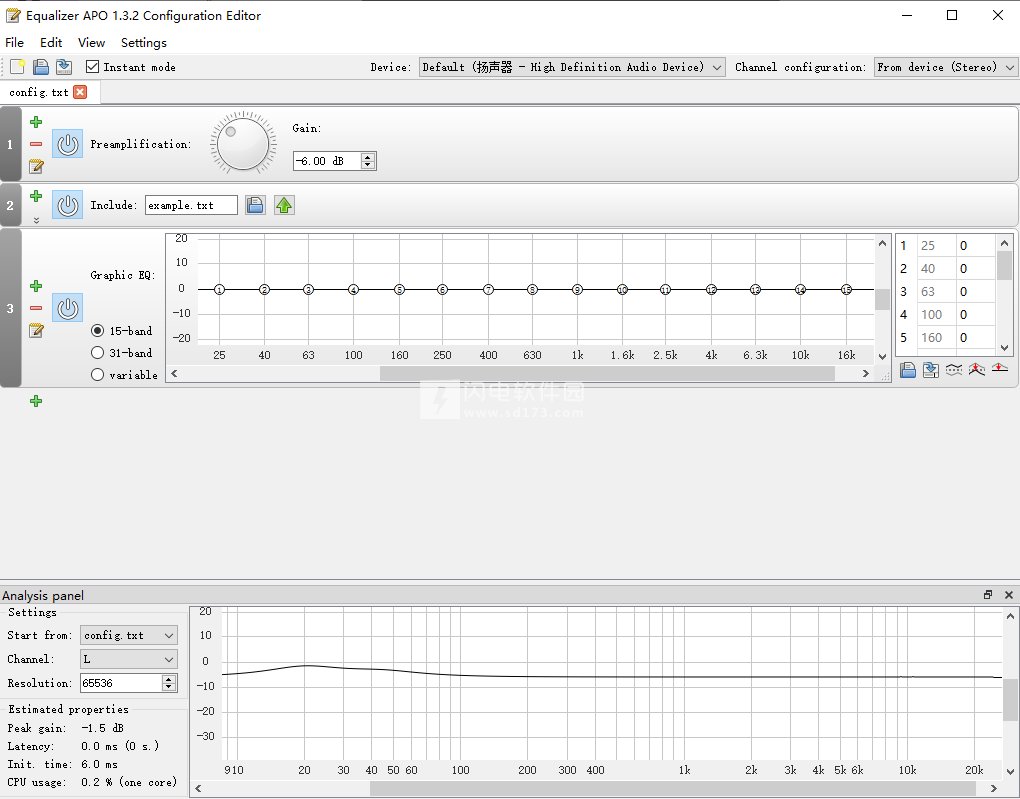Toggle power for the Graphic EQ filter
The width and height of the screenshot is (1020, 799).
point(68,308)
